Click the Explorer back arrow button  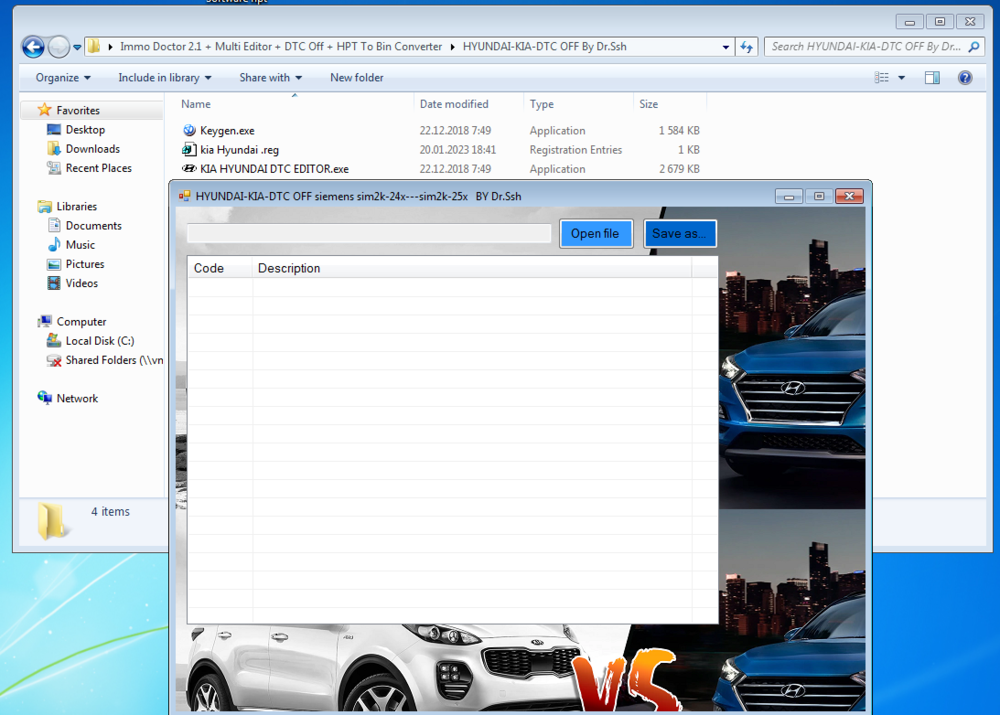[x=33, y=47]
